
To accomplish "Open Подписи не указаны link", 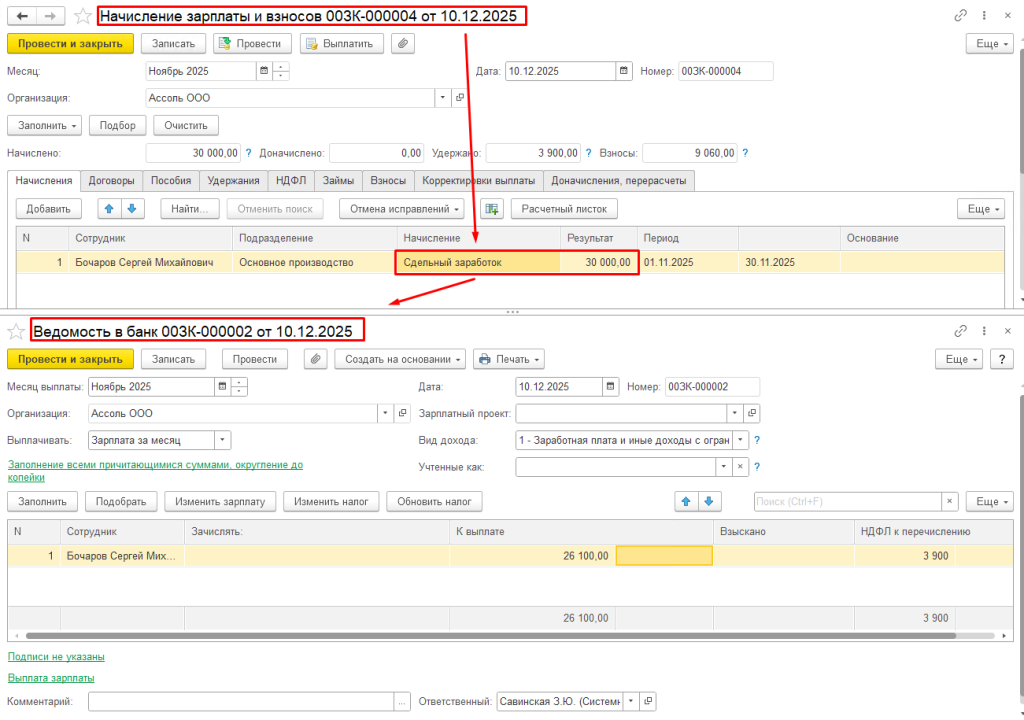I will 56,657.
